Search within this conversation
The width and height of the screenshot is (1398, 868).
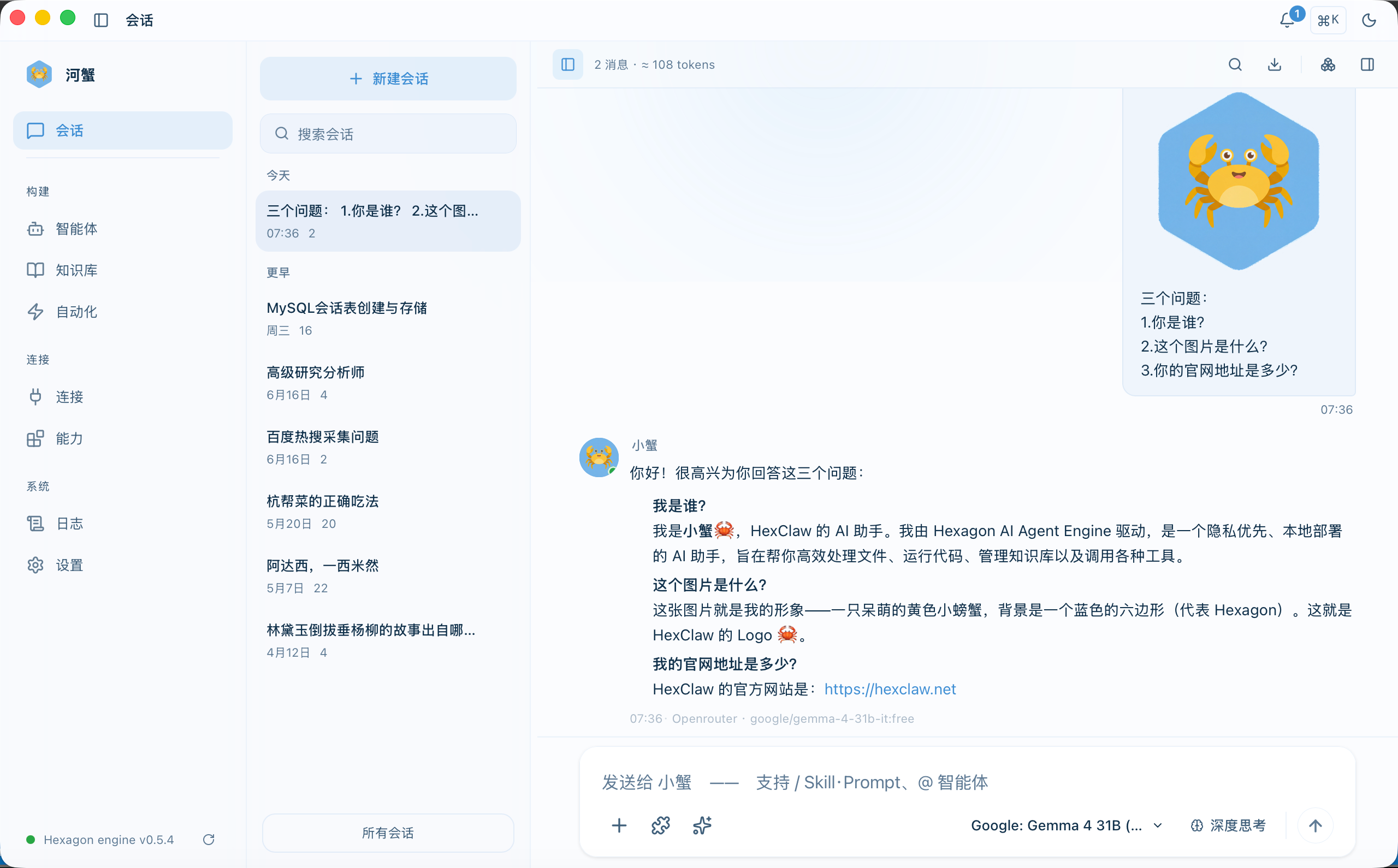point(1235,64)
